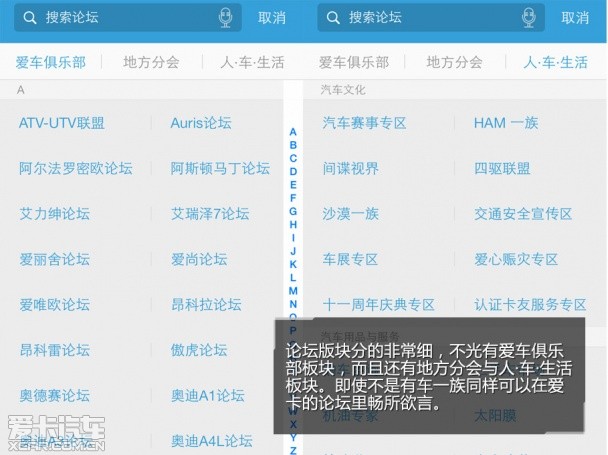Jump to letter N in index bar
The height and width of the screenshot is (455, 608).
point(293,304)
